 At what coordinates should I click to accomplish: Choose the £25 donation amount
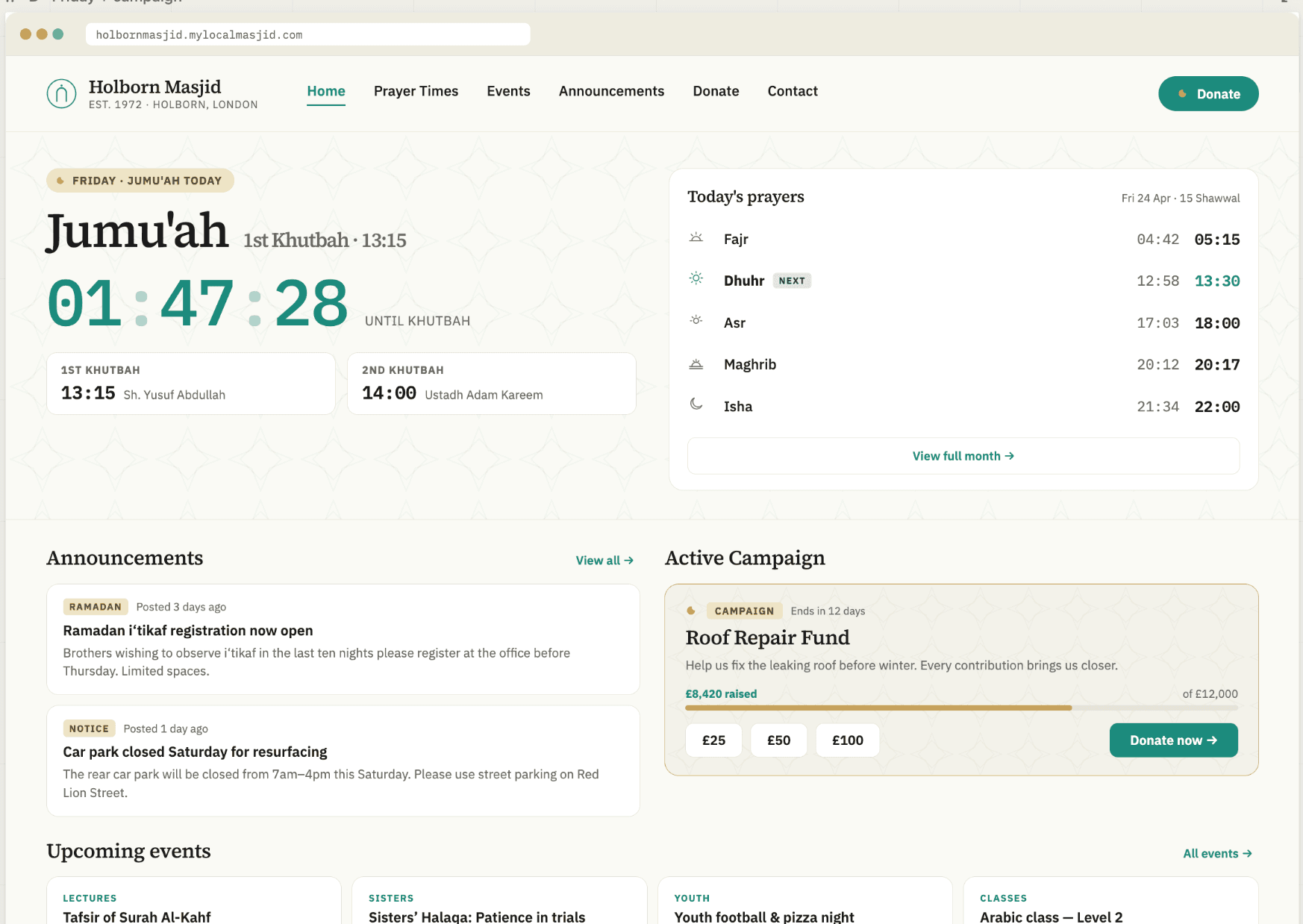(x=713, y=740)
